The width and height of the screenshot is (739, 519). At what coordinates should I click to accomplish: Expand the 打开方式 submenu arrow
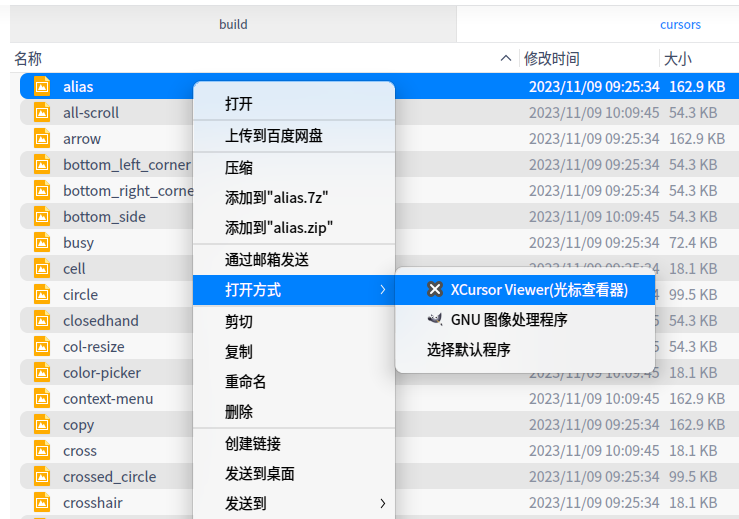tap(382, 290)
